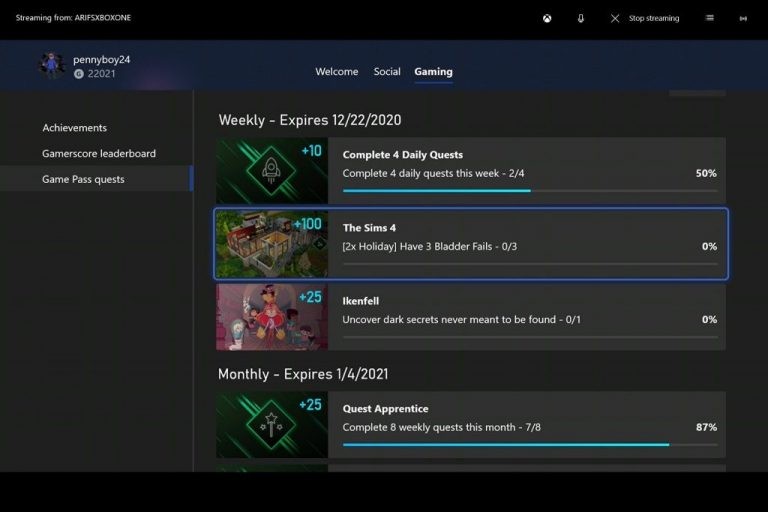This screenshot has width=768, height=512.
Task: Click the X icon beside Stop streaming
Action: point(615,18)
